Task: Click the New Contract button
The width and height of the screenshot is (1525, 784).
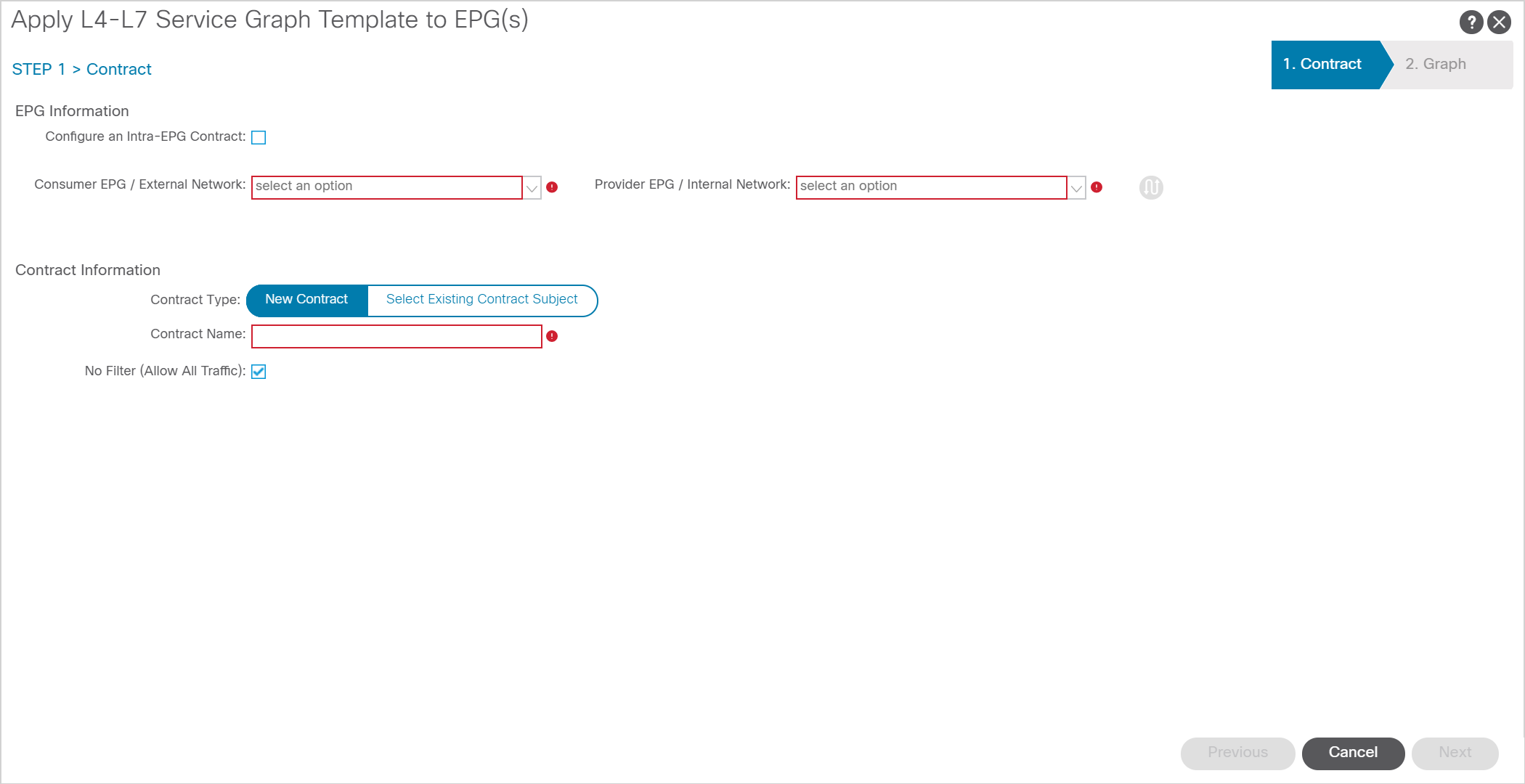Action: [x=306, y=299]
